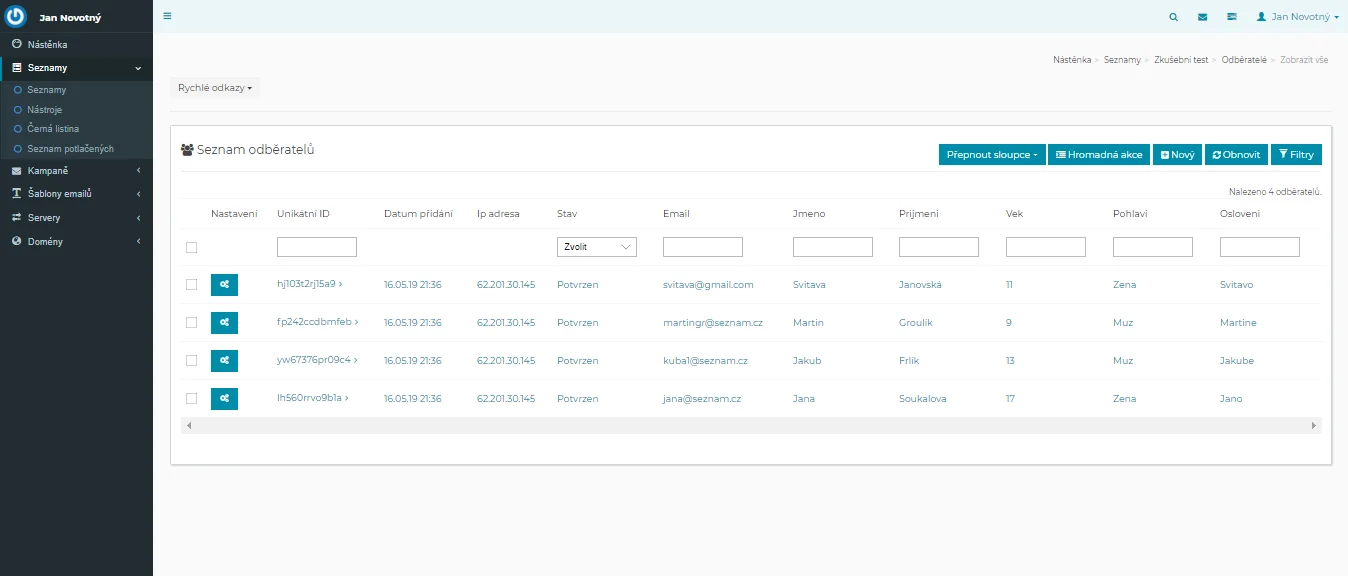Click the search magnifier icon in top bar
The width and height of the screenshot is (1348, 576).
(x=1173, y=17)
